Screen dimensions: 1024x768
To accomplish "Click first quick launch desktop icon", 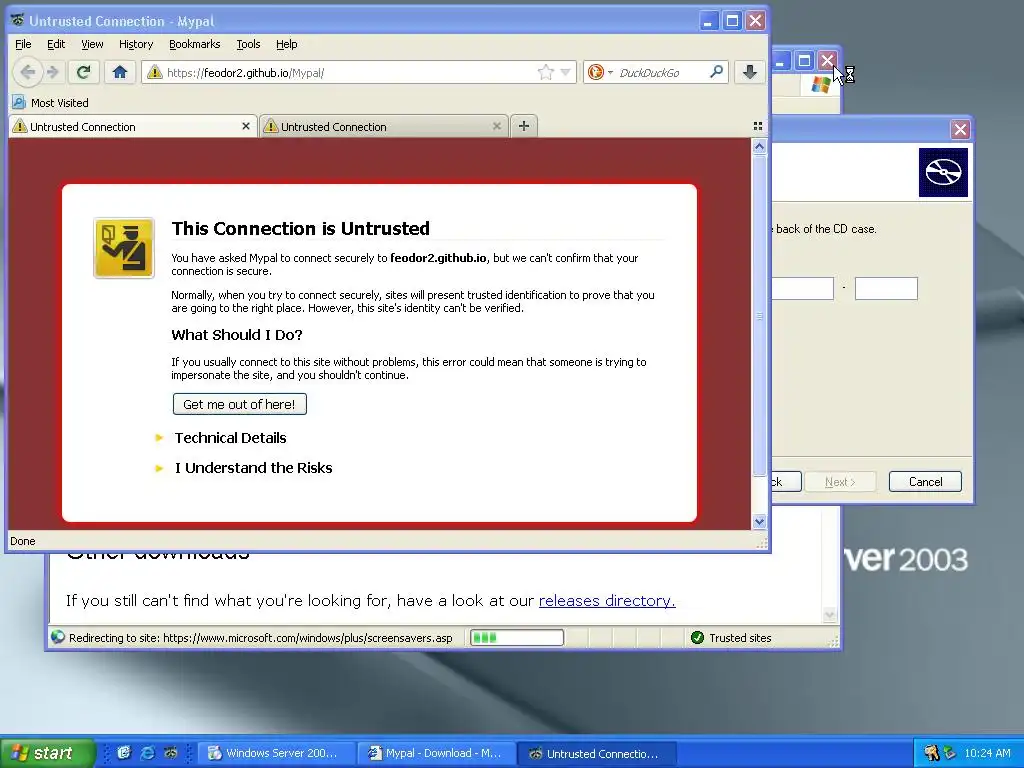I will (x=124, y=753).
